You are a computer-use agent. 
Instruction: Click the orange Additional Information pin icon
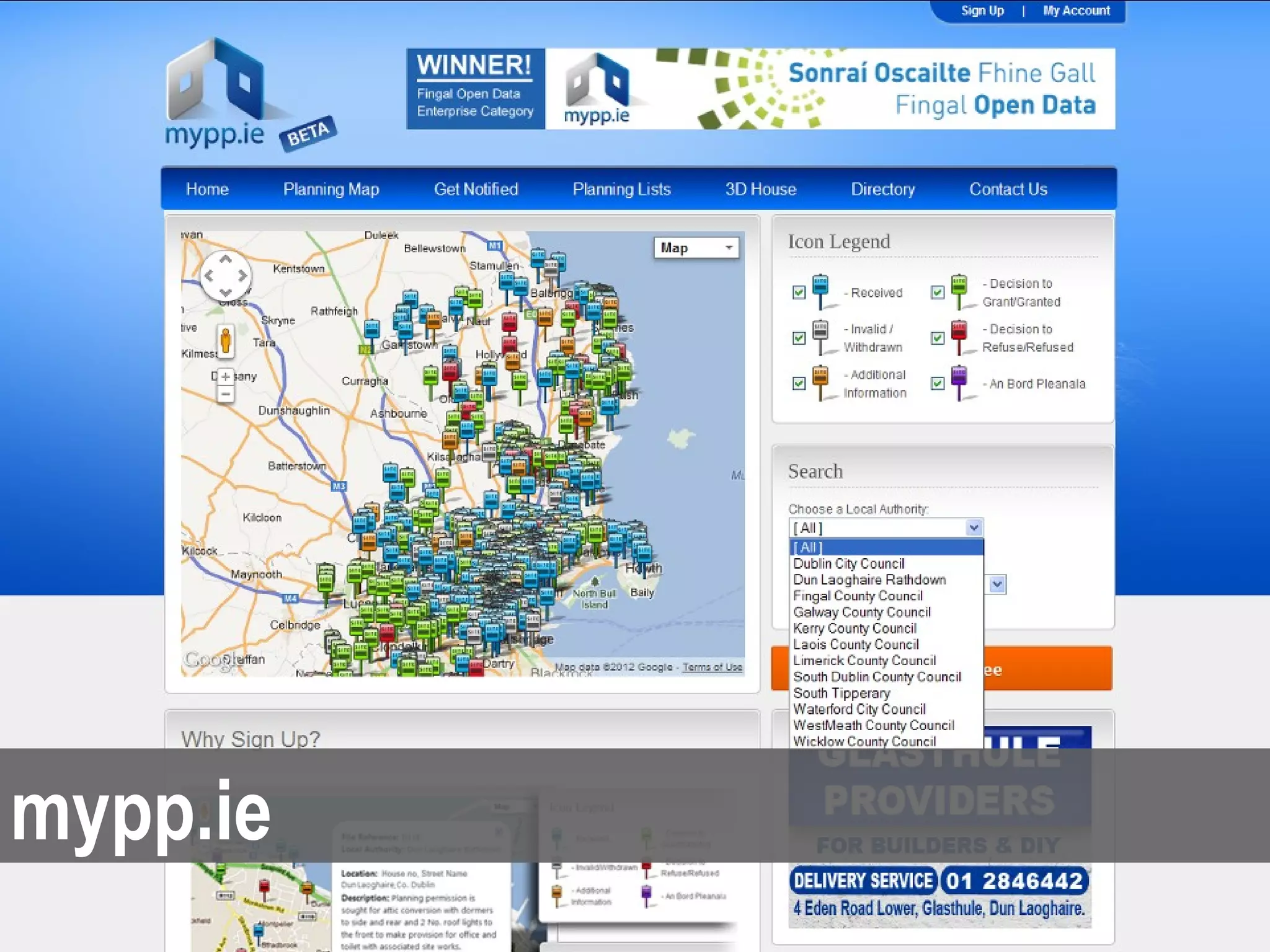point(821,383)
